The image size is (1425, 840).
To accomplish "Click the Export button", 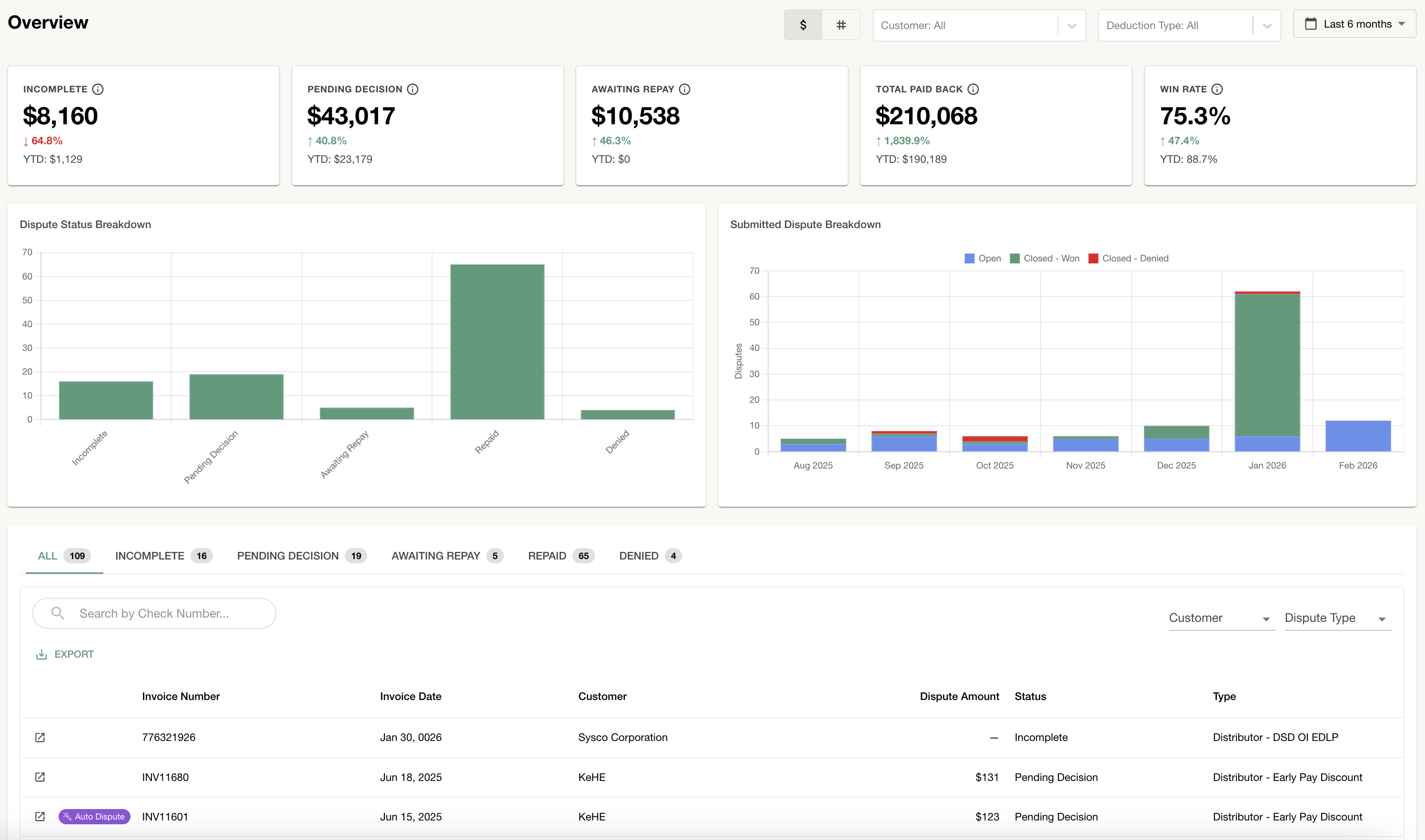I will 65,654.
